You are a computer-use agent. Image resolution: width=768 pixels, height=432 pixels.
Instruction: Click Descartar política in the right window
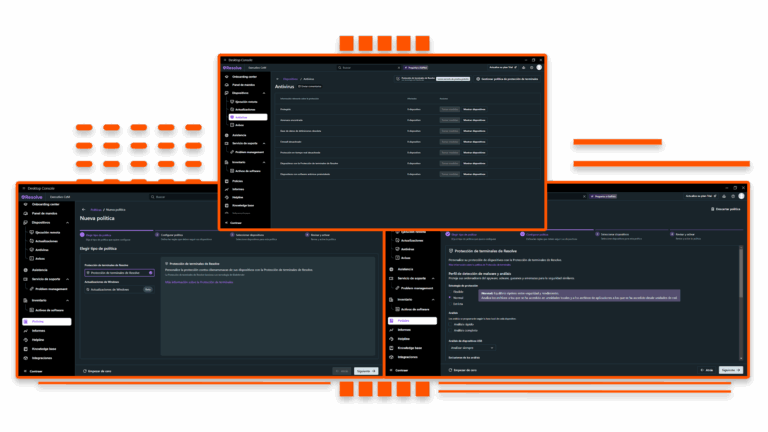click(x=726, y=209)
